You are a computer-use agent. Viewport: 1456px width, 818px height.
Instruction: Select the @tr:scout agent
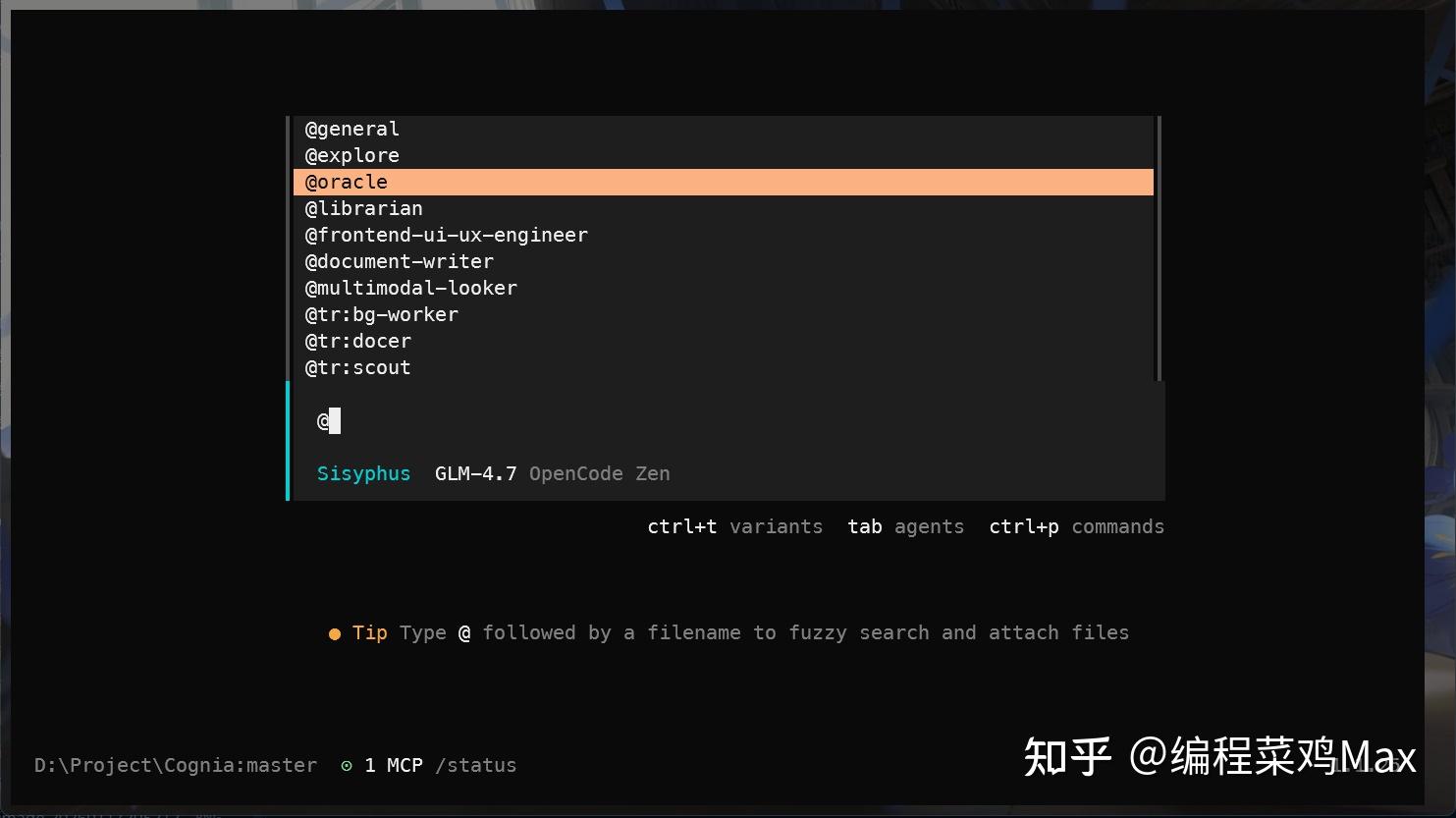[x=724, y=367]
